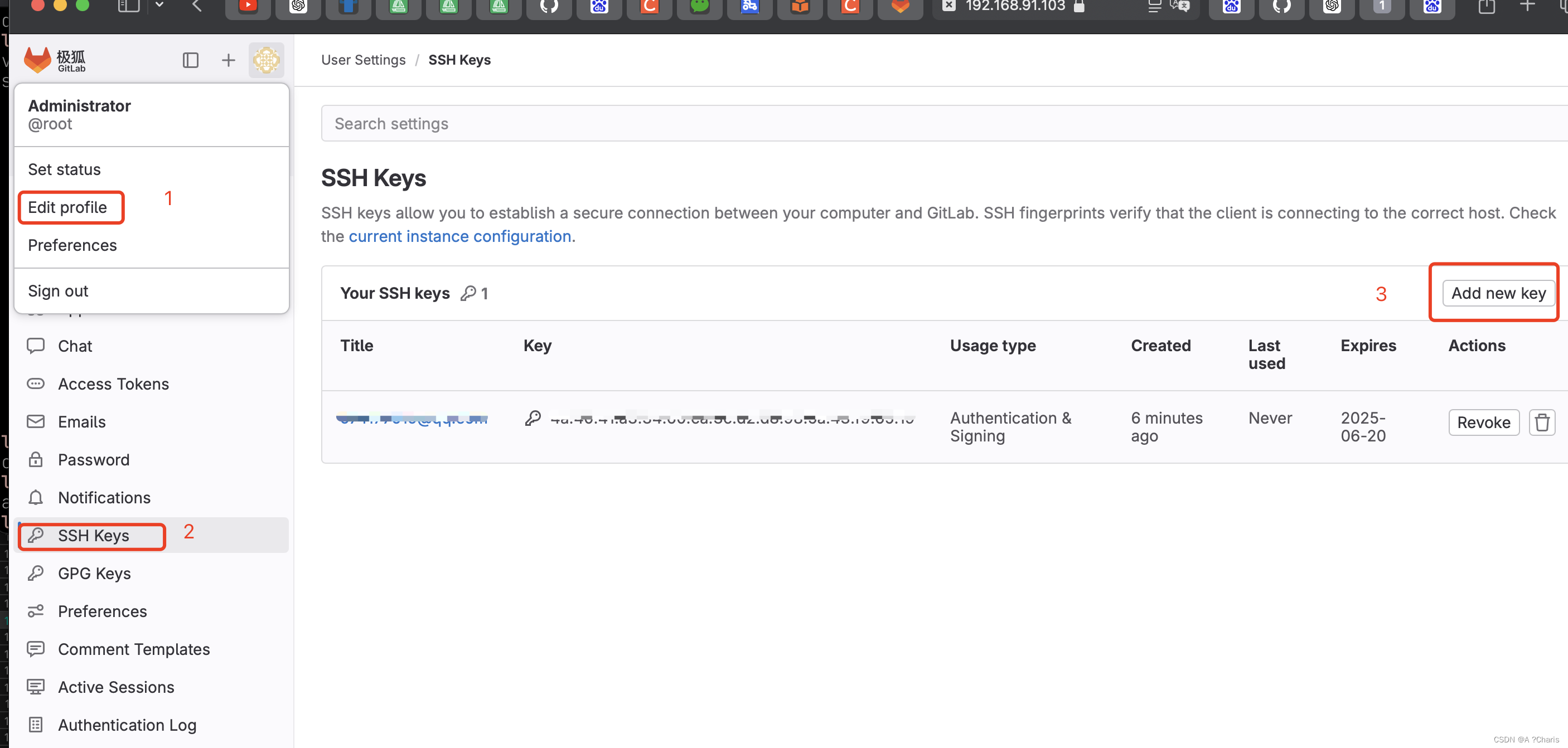
Task: Open the Authentication Log section
Action: pyautogui.click(x=127, y=724)
